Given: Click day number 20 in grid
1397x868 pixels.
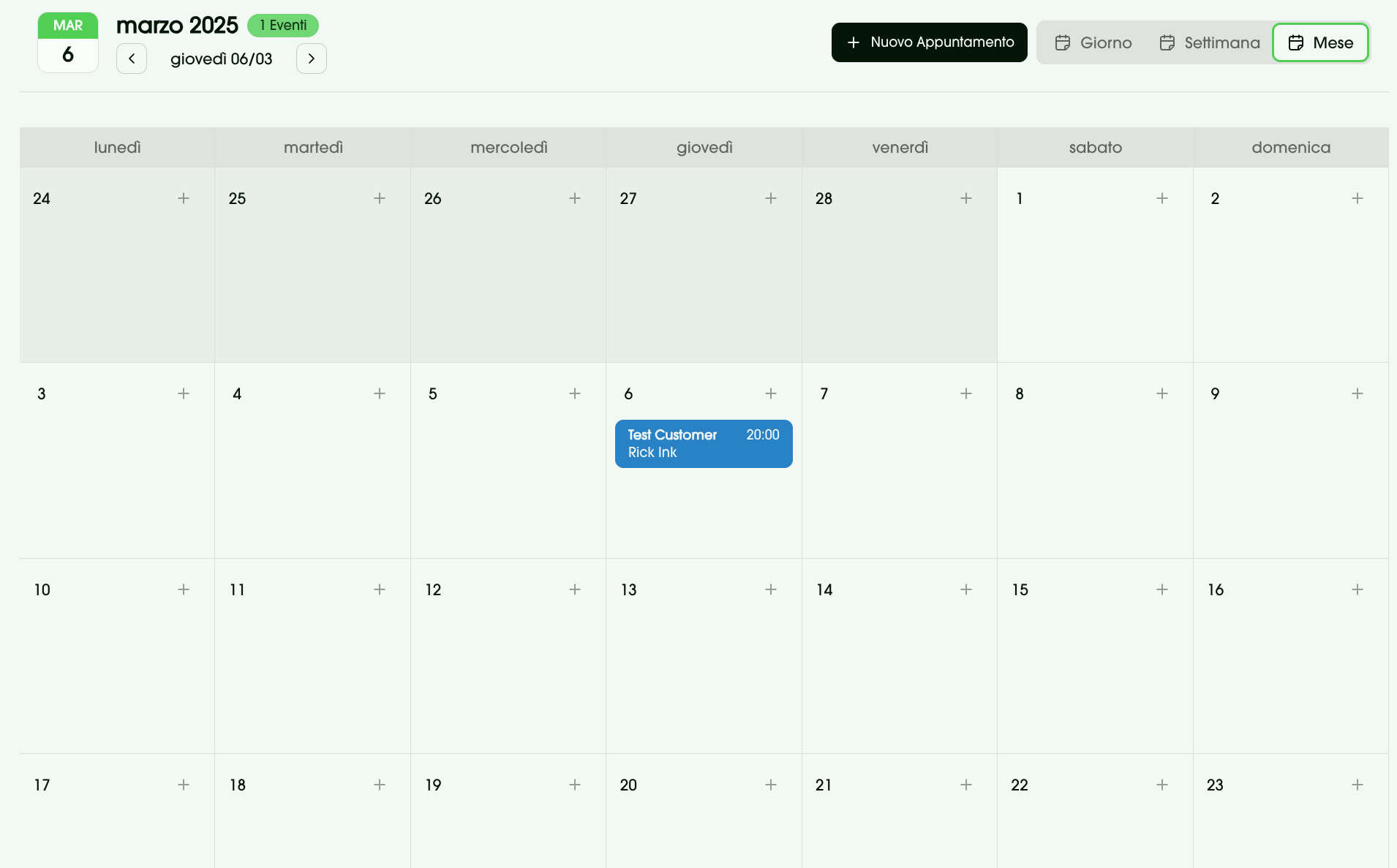Looking at the screenshot, I should coord(628,785).
